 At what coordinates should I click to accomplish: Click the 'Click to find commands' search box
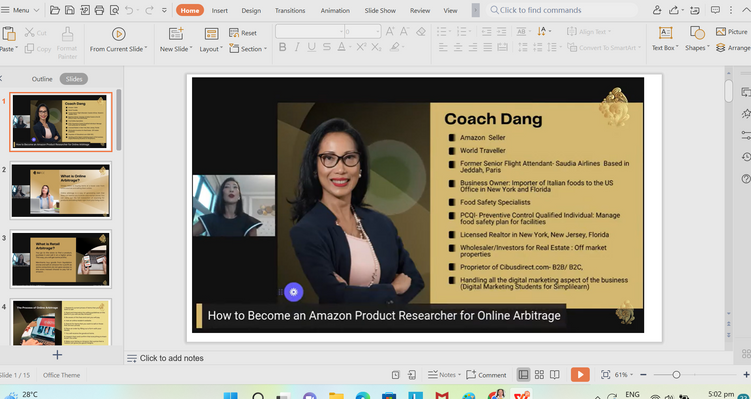[562, 10]
